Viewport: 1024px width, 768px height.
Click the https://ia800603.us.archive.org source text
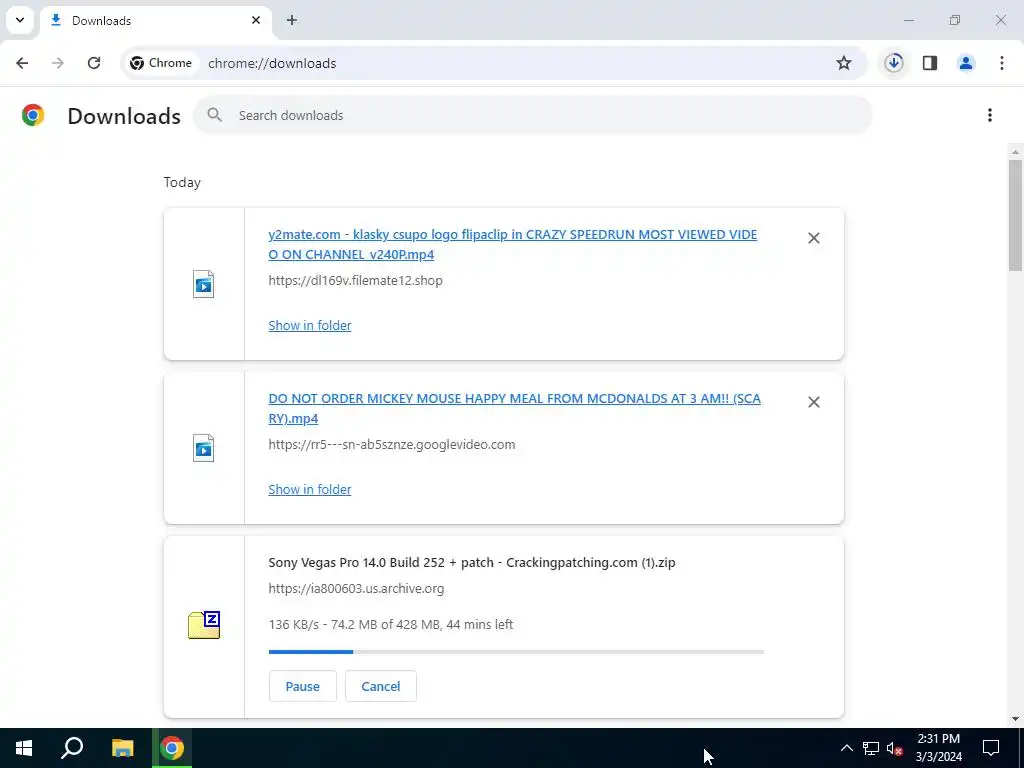click(x=356, y=588)
